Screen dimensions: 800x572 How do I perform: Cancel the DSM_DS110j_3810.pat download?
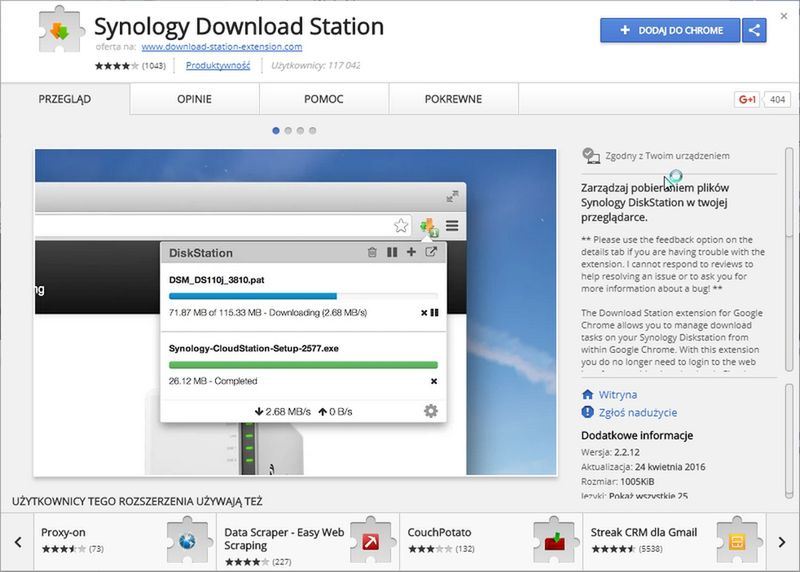pos(424,313)
